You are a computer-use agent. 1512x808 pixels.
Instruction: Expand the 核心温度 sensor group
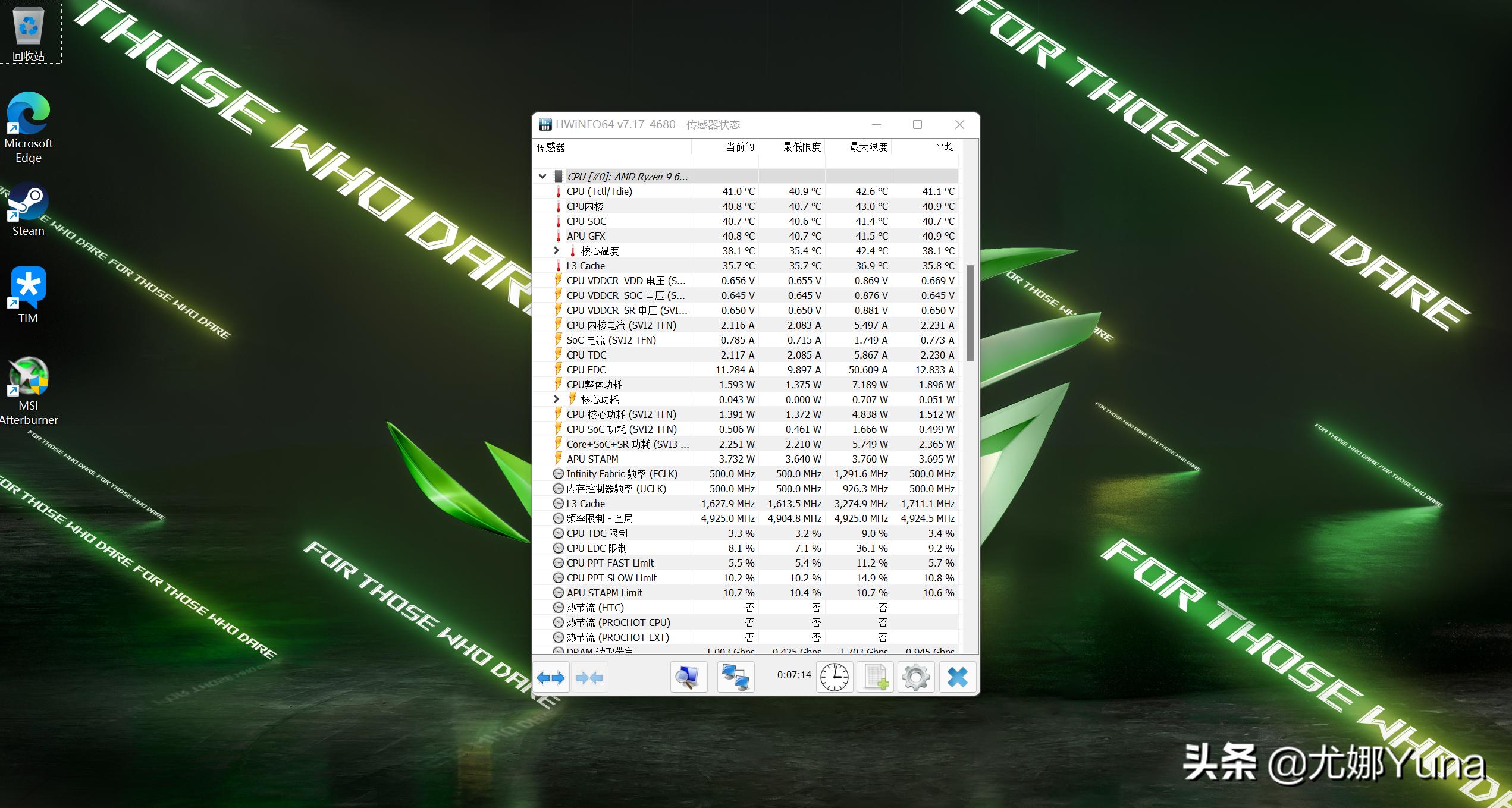[x=557, y=250]
